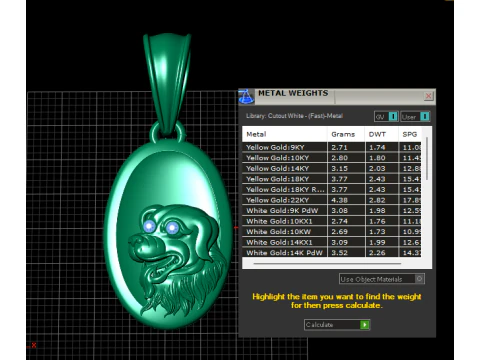Click the 2.03 DWT value
480x360 pixels.
pos(377,168)
